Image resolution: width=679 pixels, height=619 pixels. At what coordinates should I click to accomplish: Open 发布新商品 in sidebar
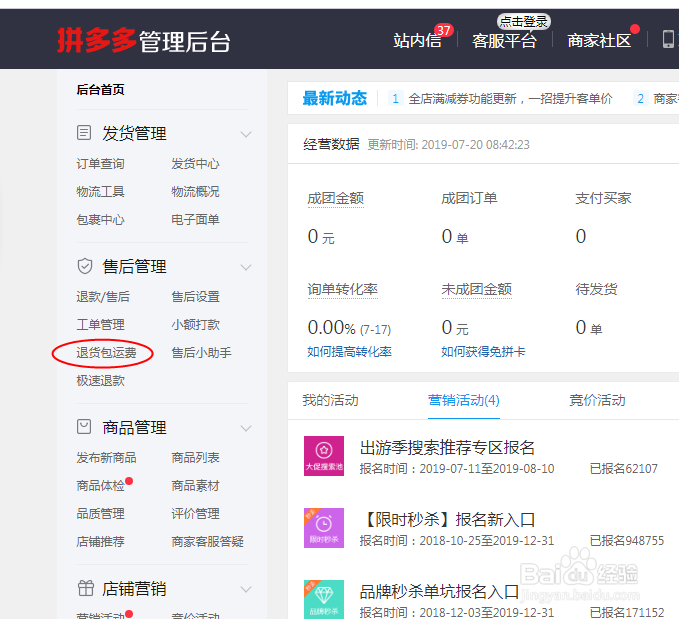click(x=107, y=457)
